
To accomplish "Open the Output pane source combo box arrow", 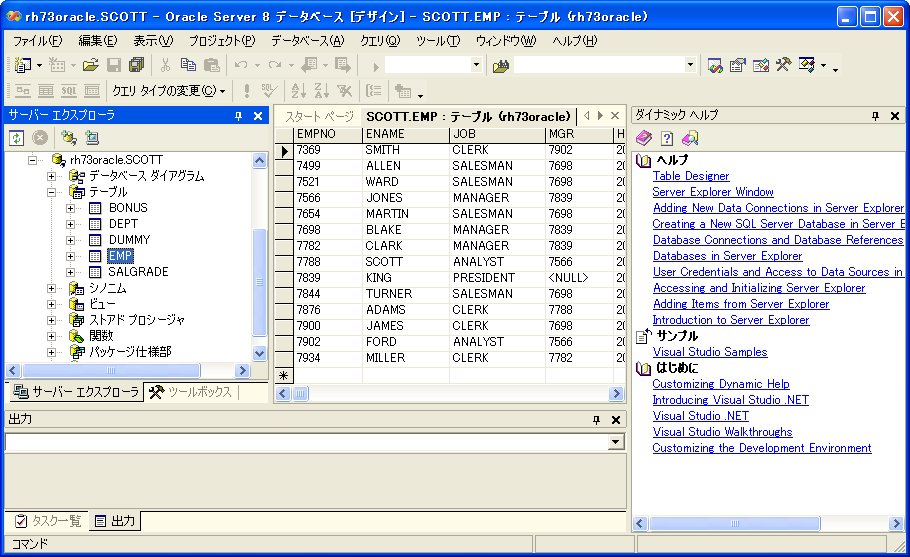I will click(615, 443).
